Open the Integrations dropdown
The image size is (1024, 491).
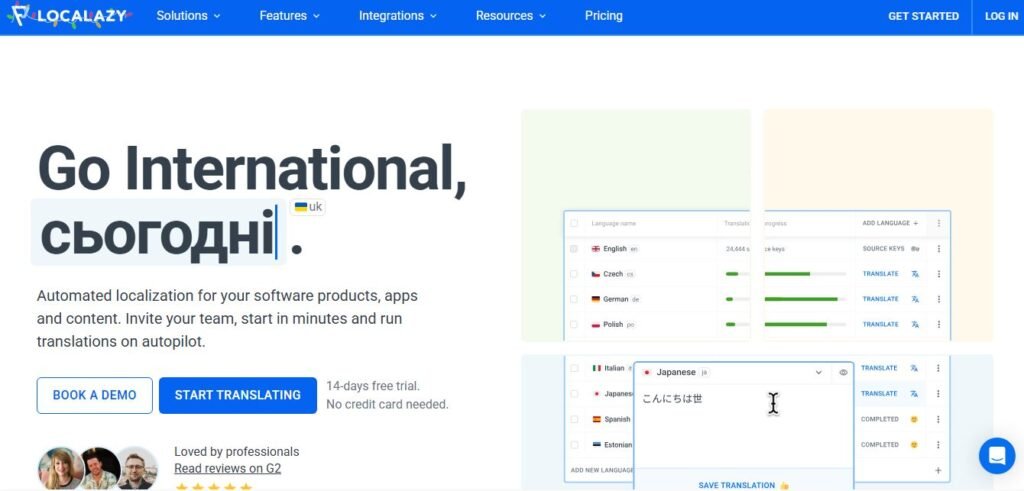point(398,16)
